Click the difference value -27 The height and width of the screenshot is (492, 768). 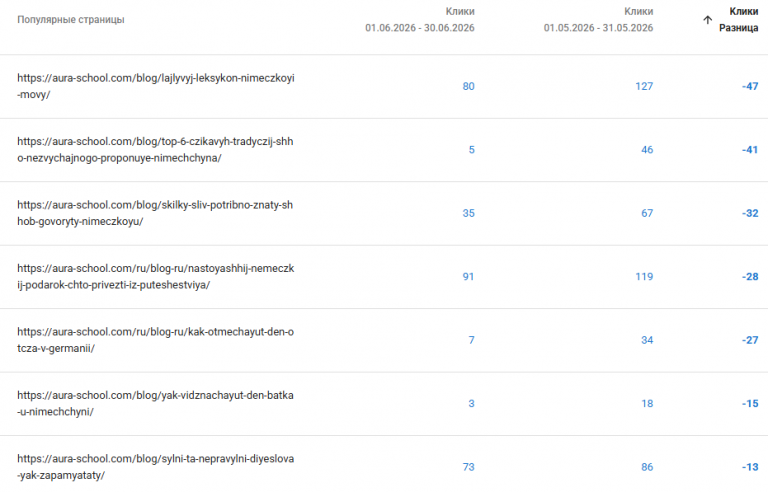click(750, 340)
